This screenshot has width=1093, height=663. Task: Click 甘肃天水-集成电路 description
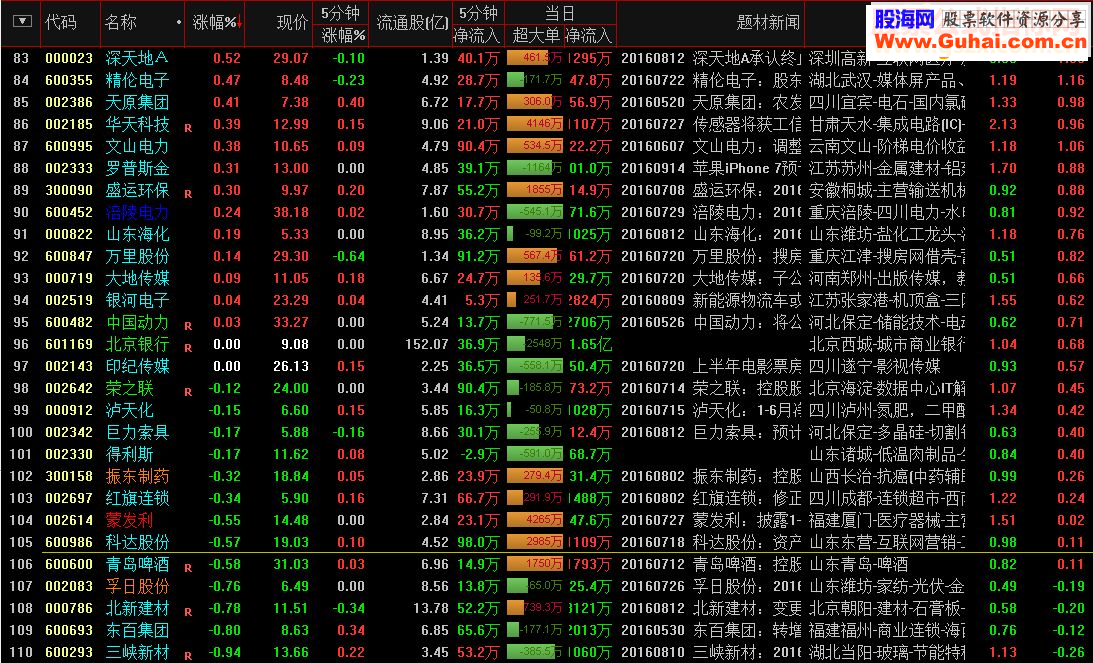click(x=887, y=124)
